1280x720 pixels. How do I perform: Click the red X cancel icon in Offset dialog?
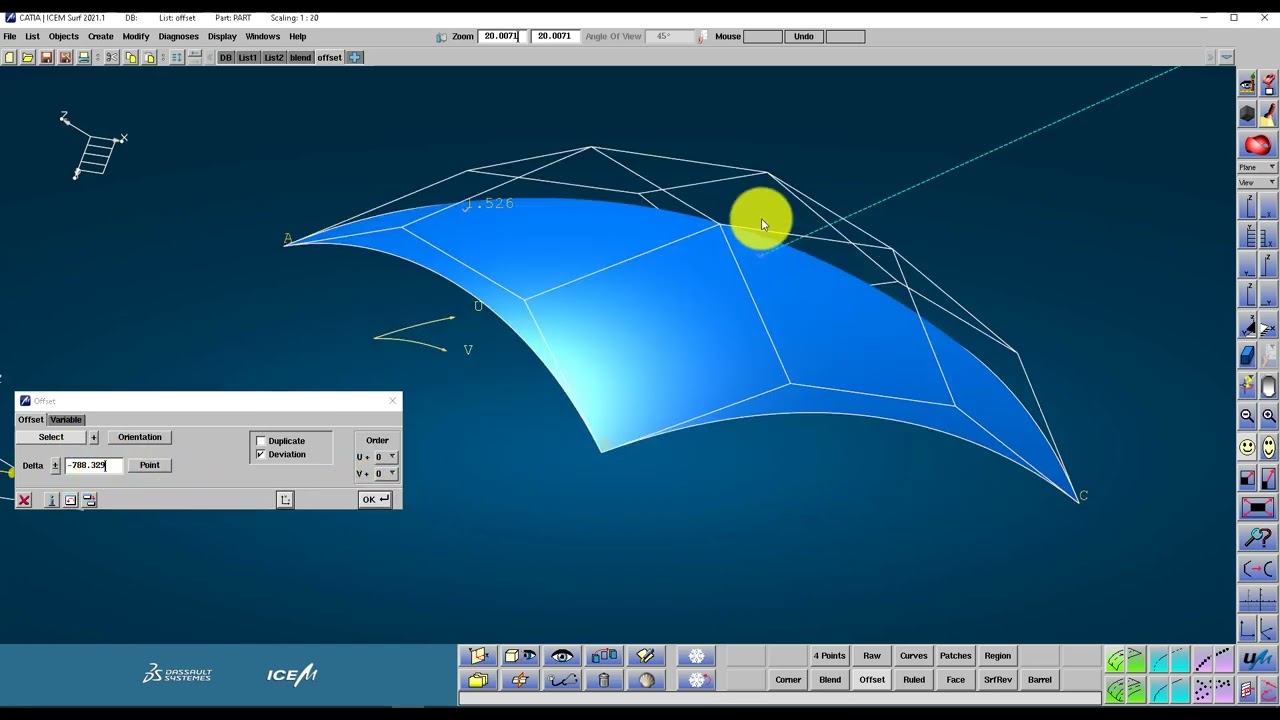[x=24, y=500]
